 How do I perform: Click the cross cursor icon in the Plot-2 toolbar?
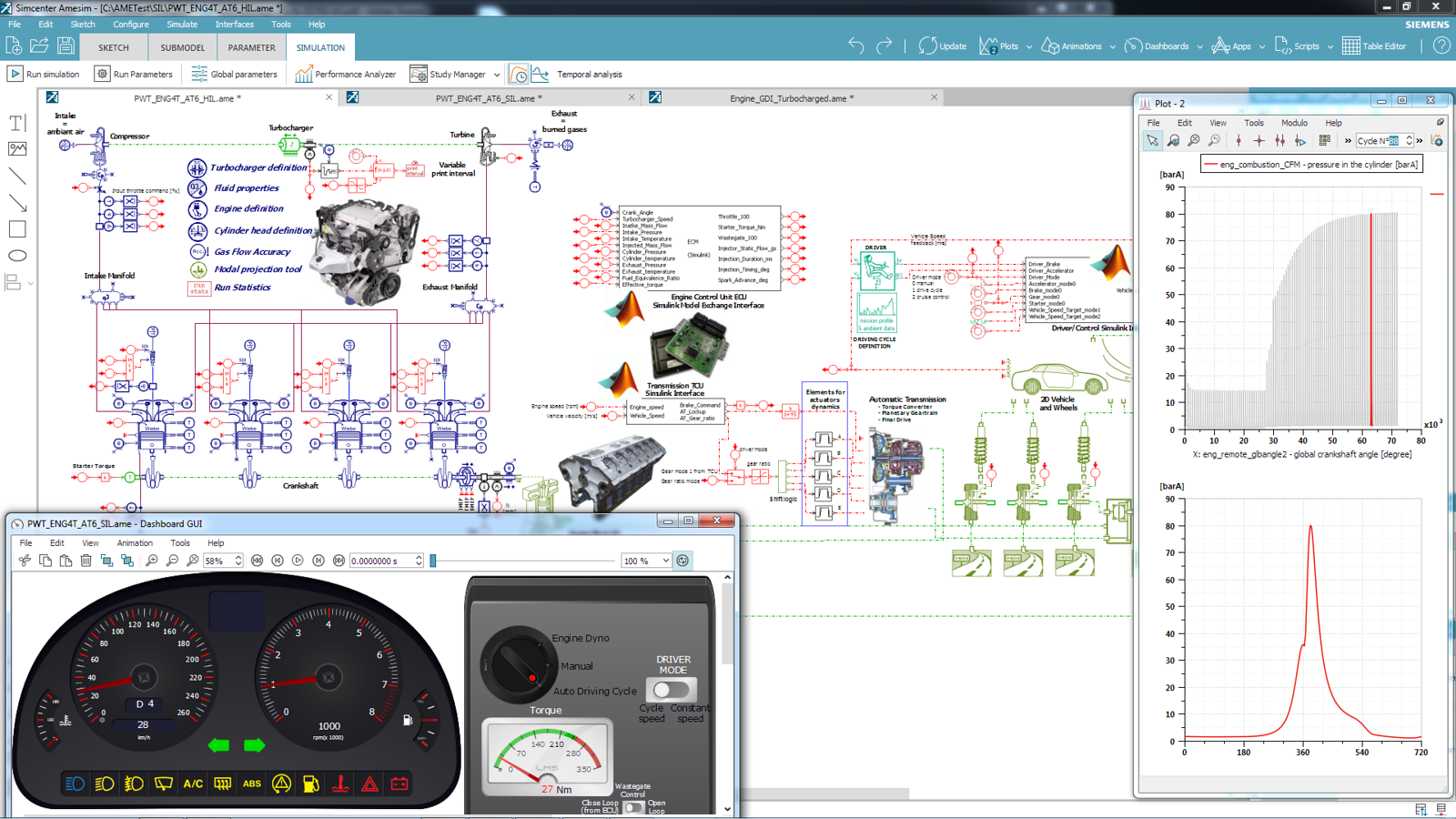tap(1259, 141)
